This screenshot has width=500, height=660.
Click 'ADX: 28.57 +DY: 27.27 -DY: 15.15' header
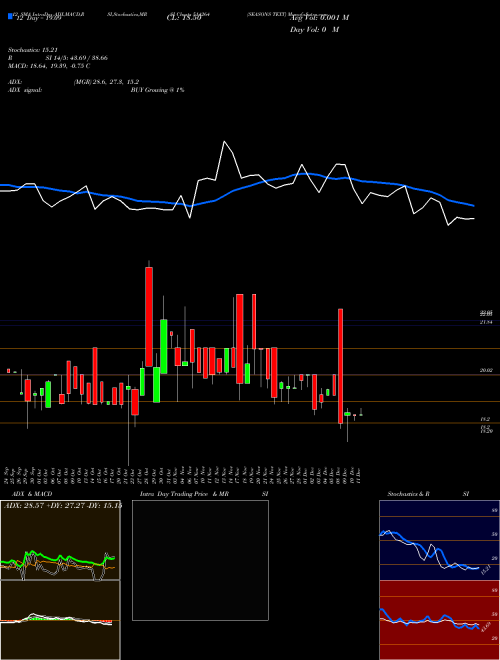pyautogui.click(x=63, y=505)
